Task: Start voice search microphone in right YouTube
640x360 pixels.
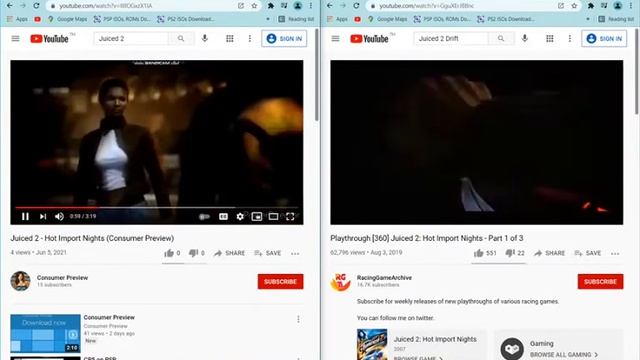Action: pyautogui.click(x=525, y=38)
